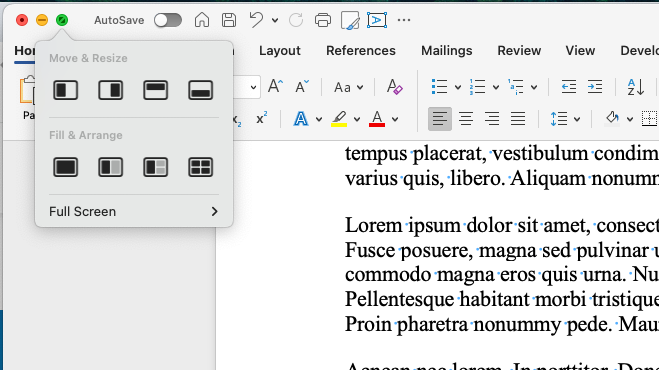659x370 pixels.
Task: Align text left
Action: [440, 119]
